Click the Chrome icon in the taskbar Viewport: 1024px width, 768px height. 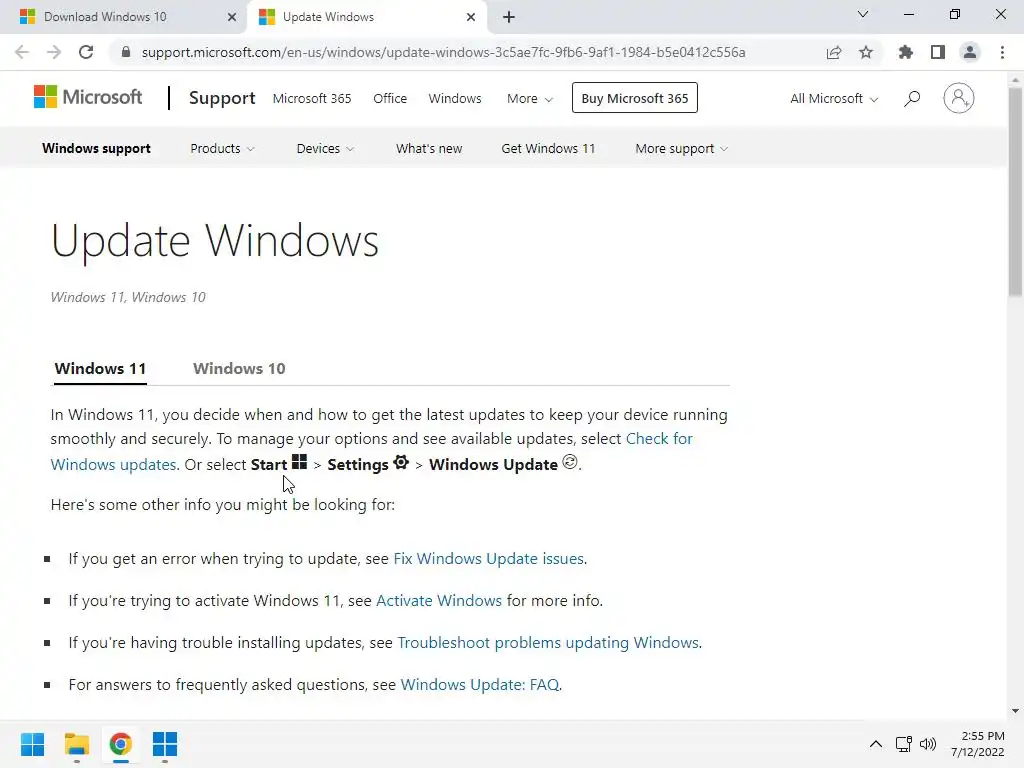(120, 744)
